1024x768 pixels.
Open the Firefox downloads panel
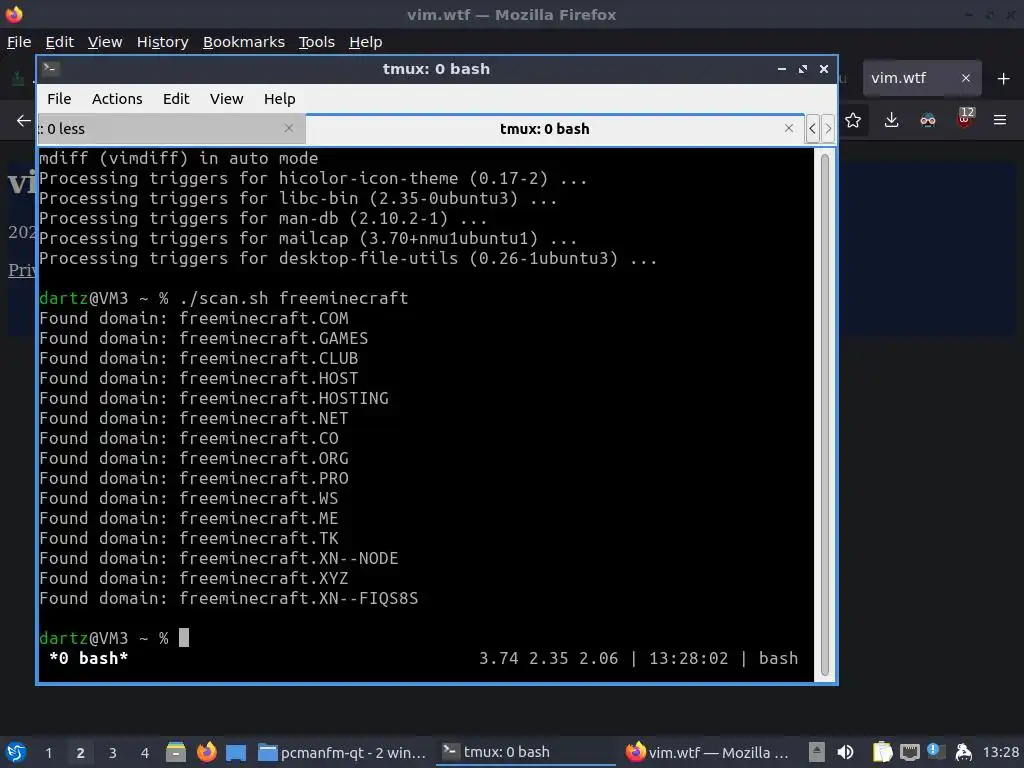pos(891,120)
